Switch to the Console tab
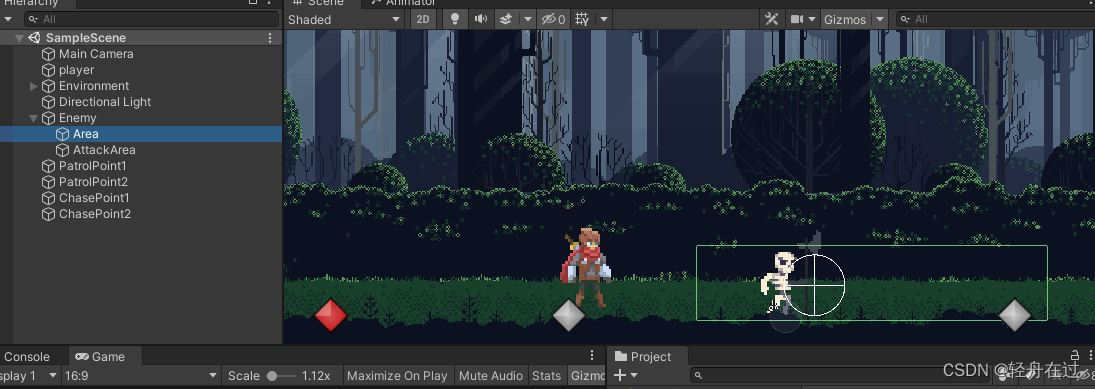The image size is (1095, 389). [x=27, y=357]
